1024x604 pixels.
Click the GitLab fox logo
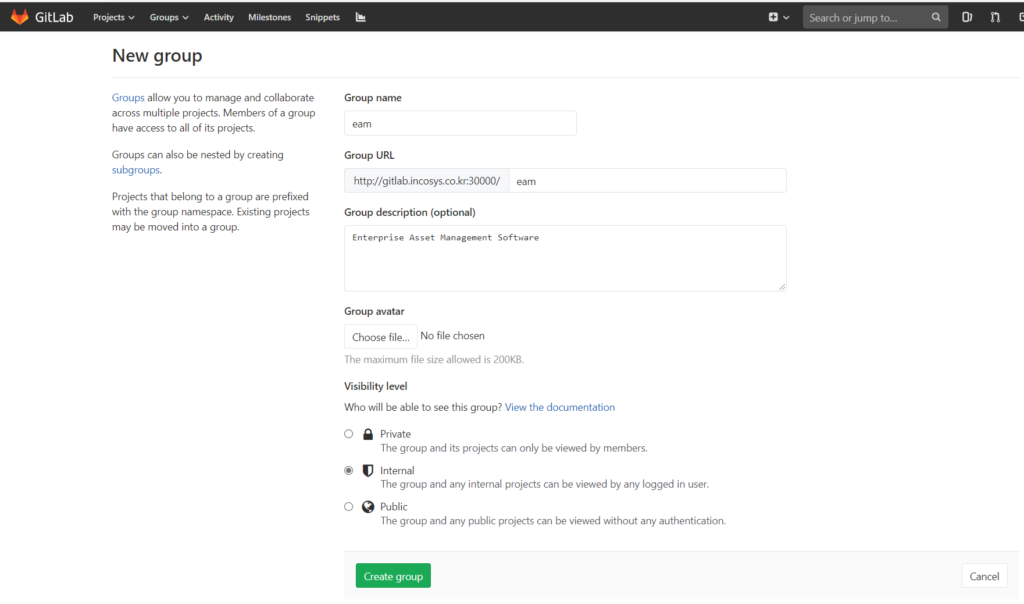point(19,17)
